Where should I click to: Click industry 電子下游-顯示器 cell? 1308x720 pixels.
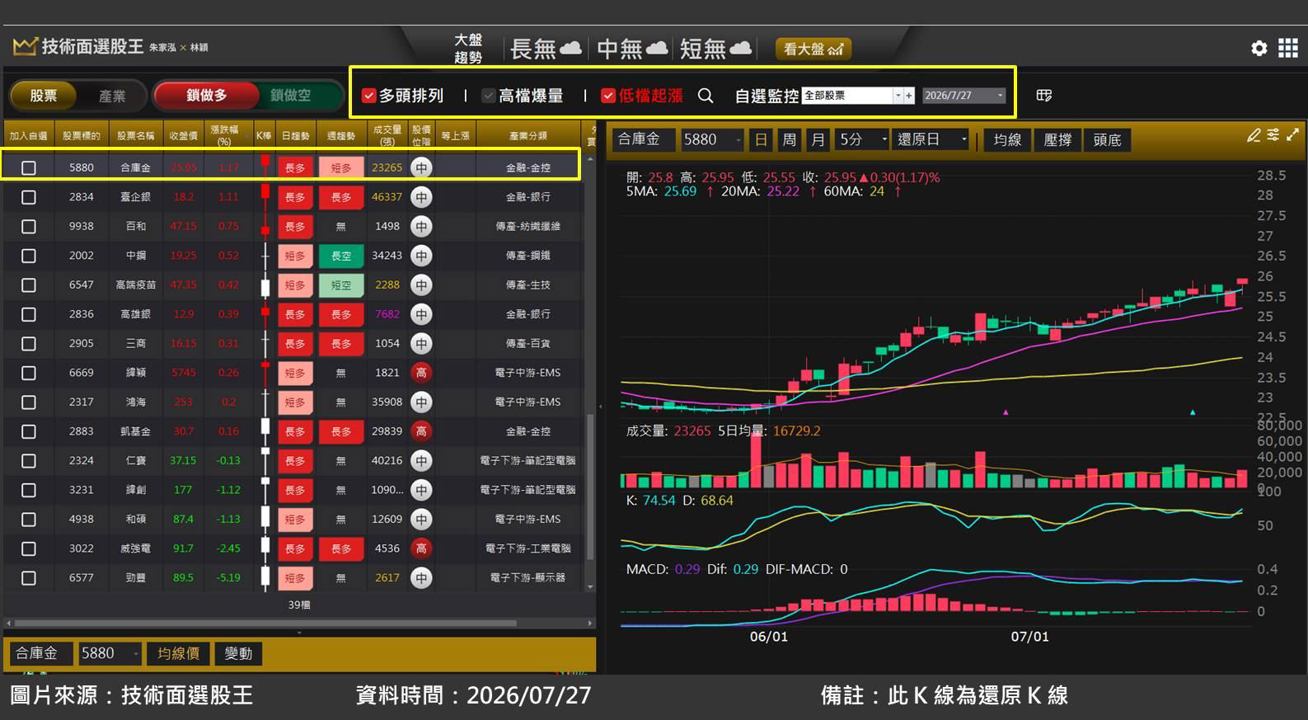(x=527, y=578)
